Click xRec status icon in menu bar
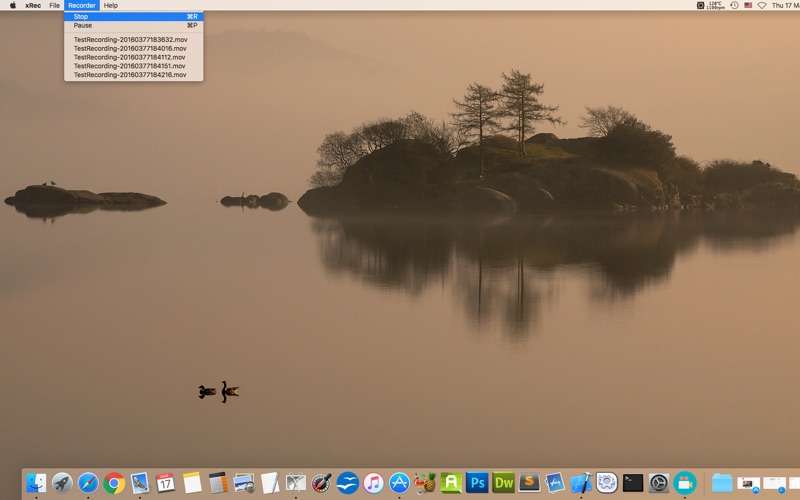800x500 pixels. pos(701,5)
